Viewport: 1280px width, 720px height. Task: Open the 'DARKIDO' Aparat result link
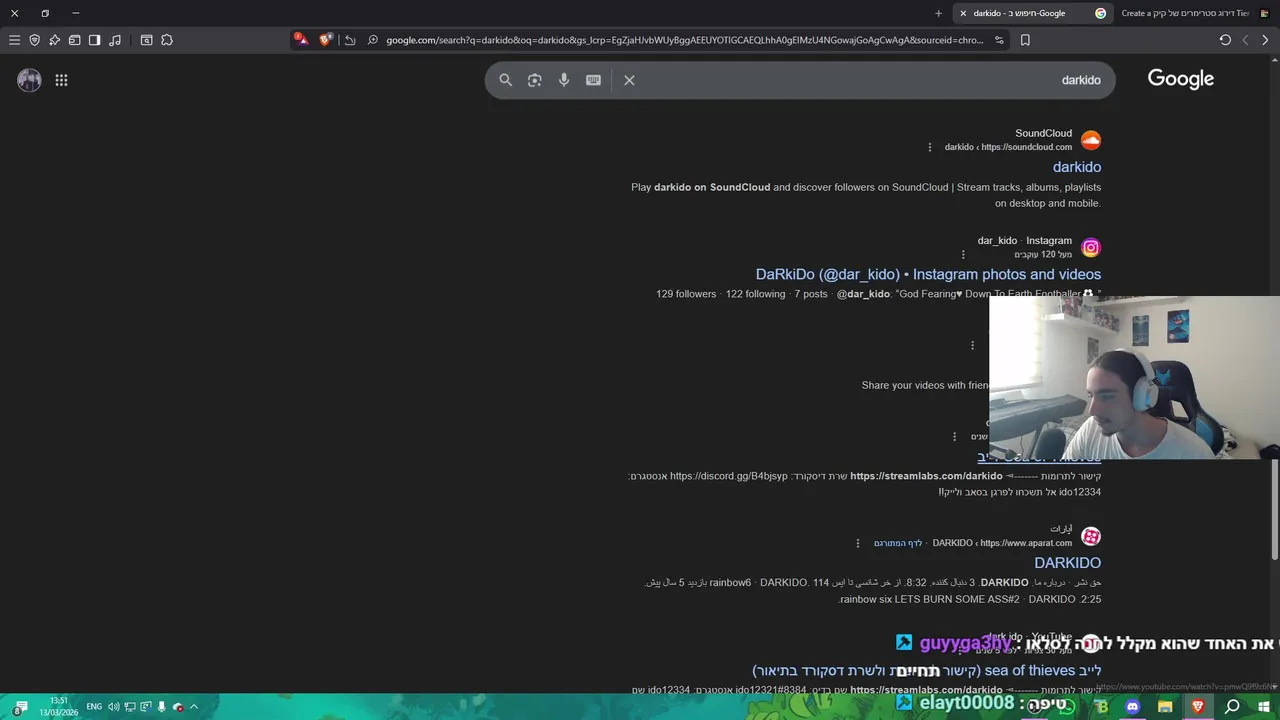pos(1067,563)
